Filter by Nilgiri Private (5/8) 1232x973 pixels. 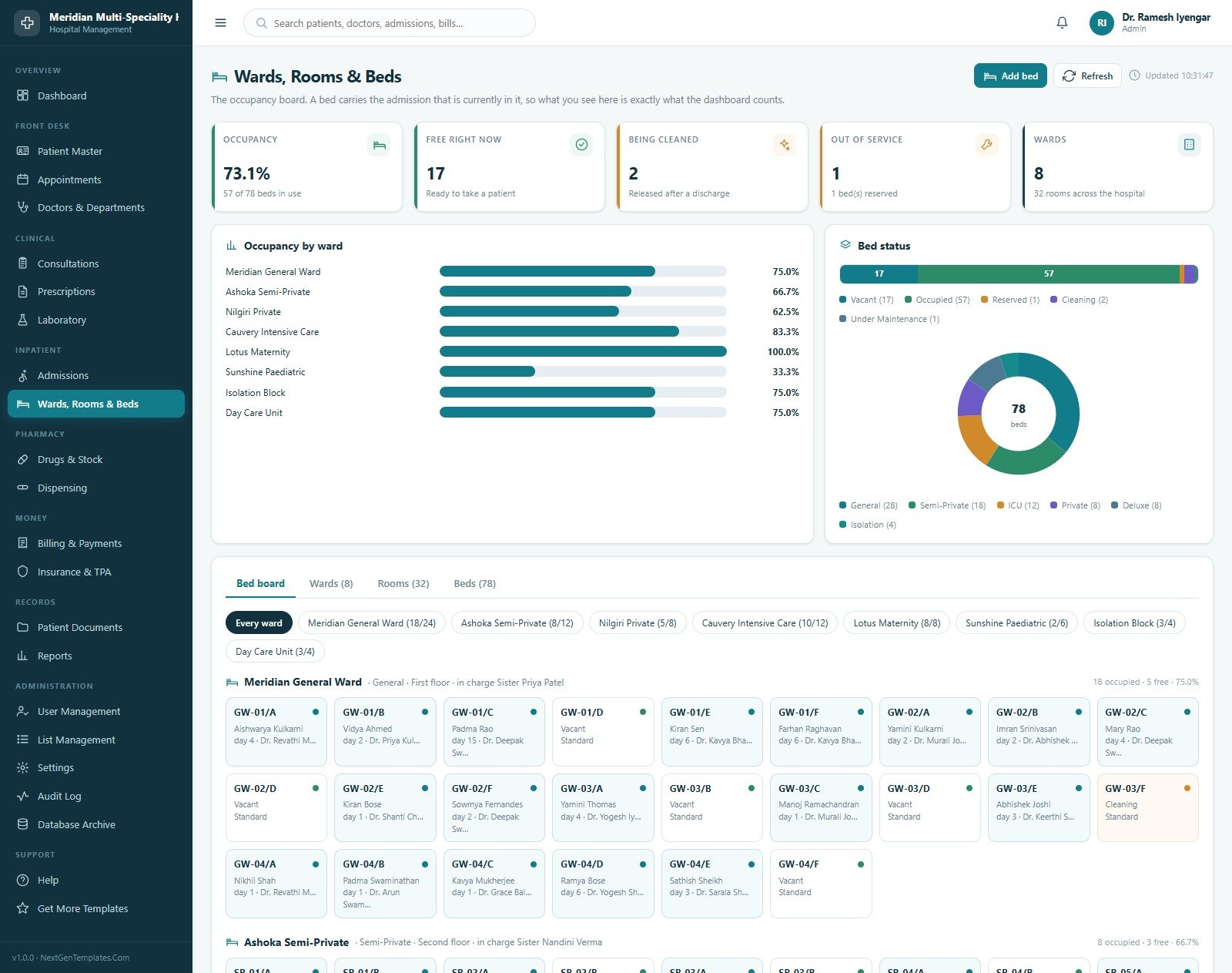point(638,623)
